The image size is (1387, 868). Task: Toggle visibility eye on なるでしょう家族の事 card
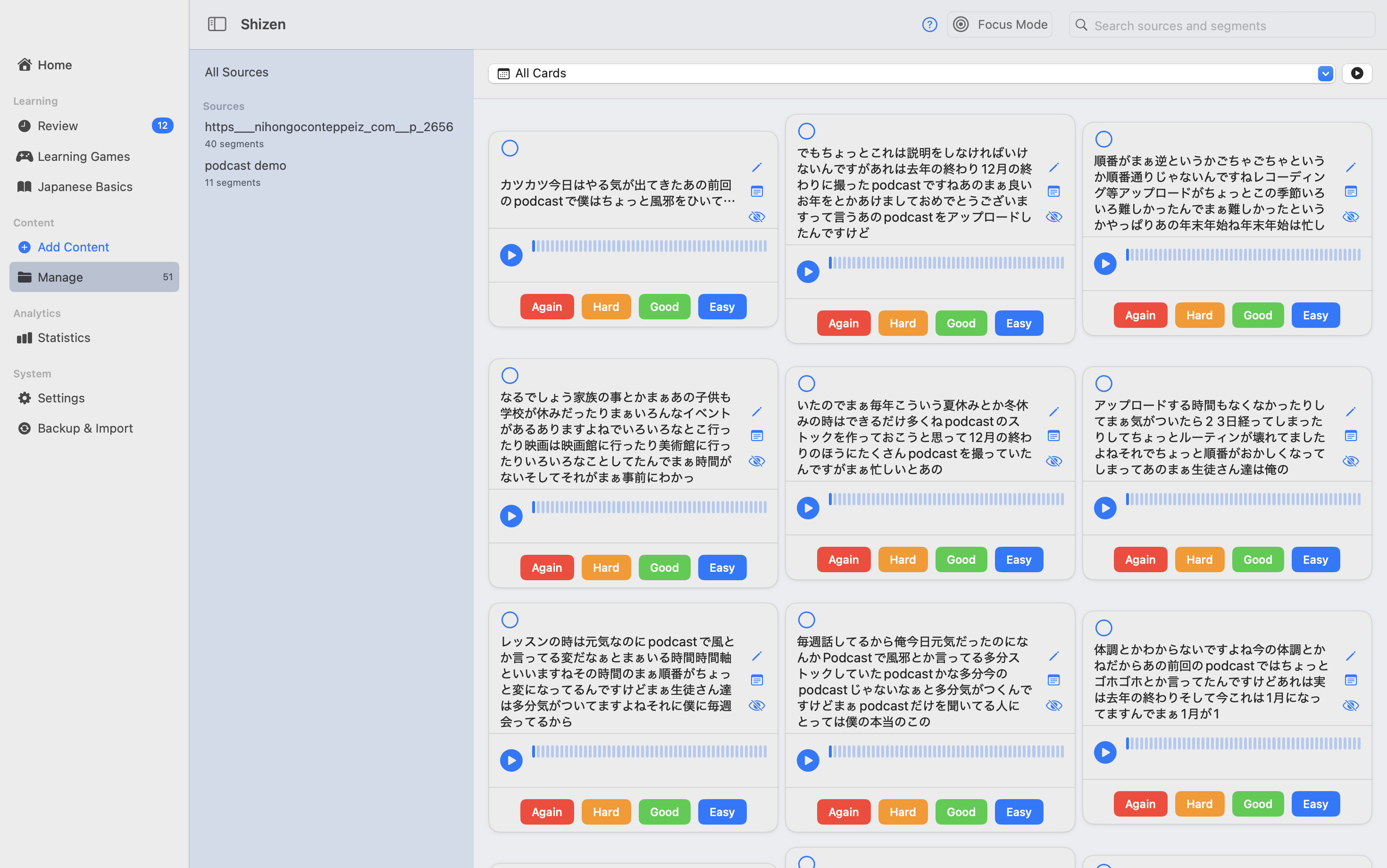[757, 461]
